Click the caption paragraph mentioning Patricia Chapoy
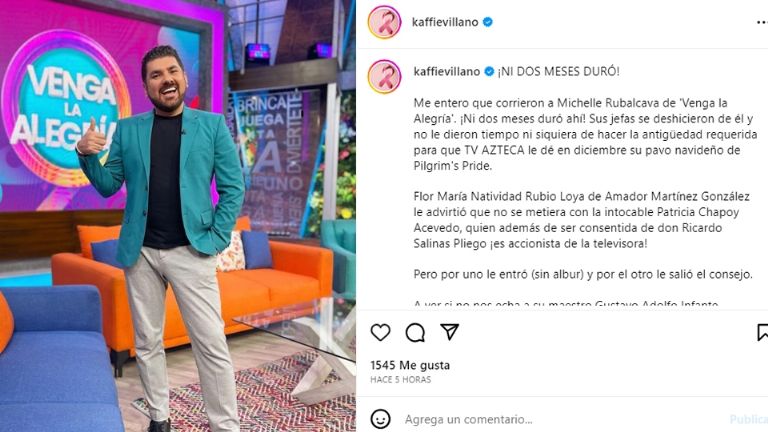 [581, 220]
